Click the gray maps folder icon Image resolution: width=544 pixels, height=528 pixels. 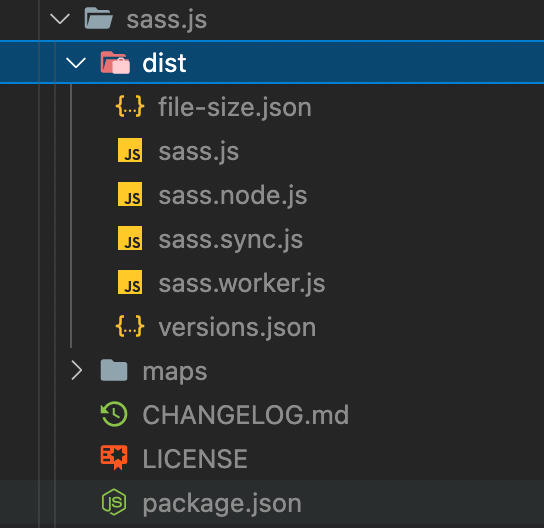114,370
